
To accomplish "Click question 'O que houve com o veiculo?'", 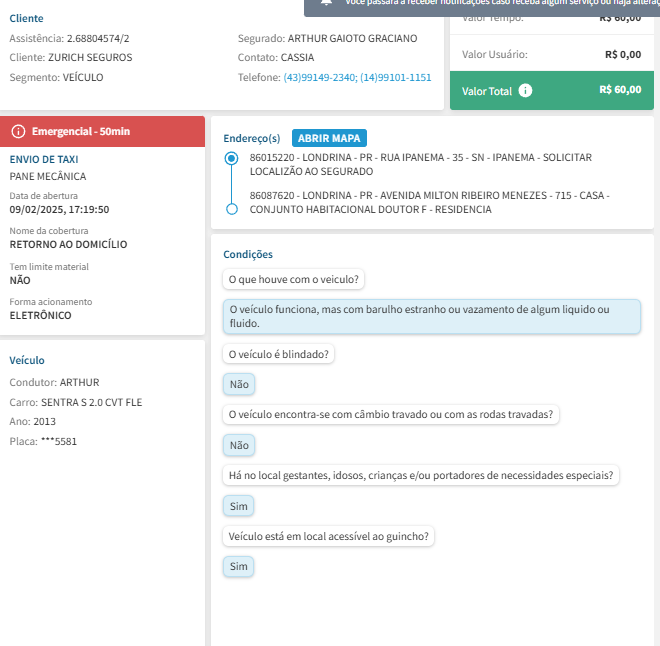I will pos(293,279).
